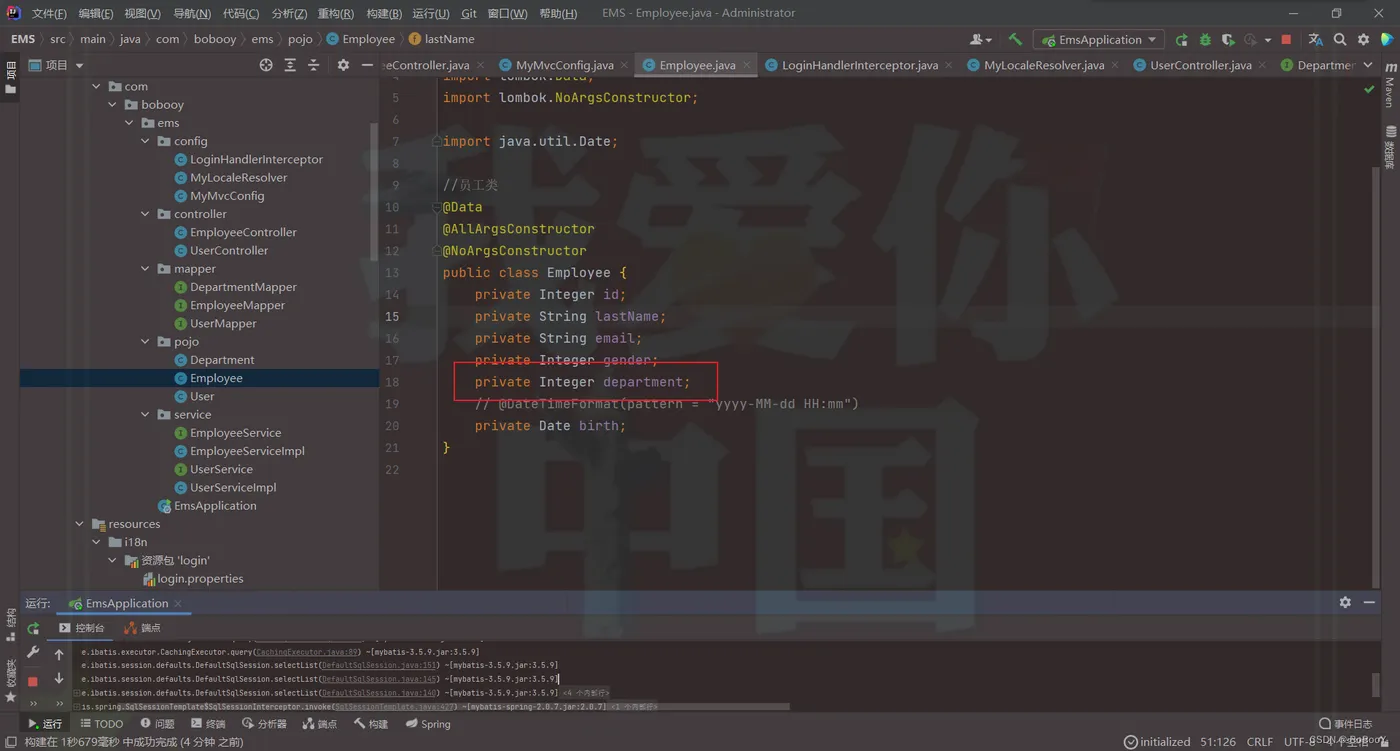
Task: Collapse the service package
Action: coord(146,415)
